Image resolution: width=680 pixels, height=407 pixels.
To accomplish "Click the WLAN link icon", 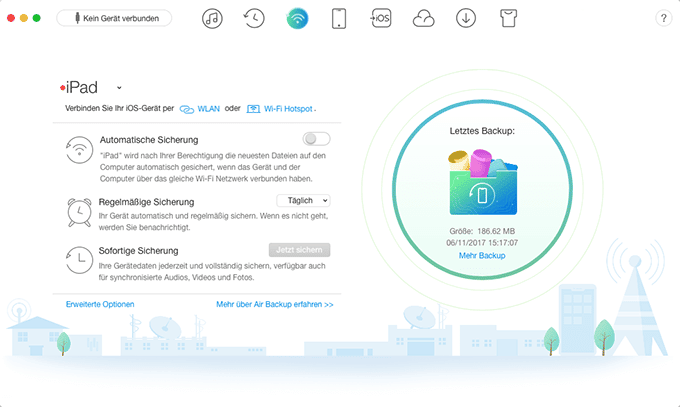I will coord(186,109).
